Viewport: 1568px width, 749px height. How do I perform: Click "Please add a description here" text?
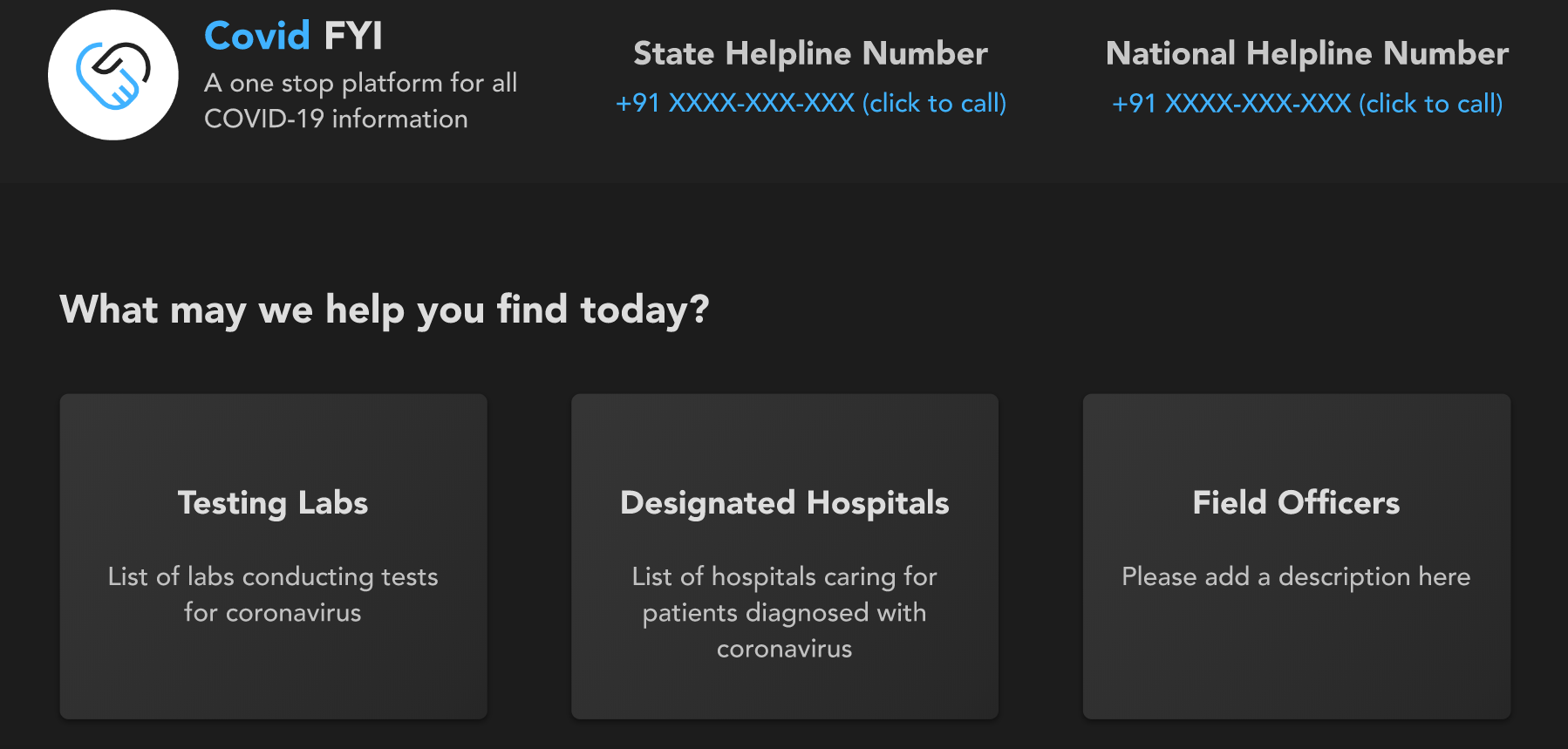(x=1296, y=576)
